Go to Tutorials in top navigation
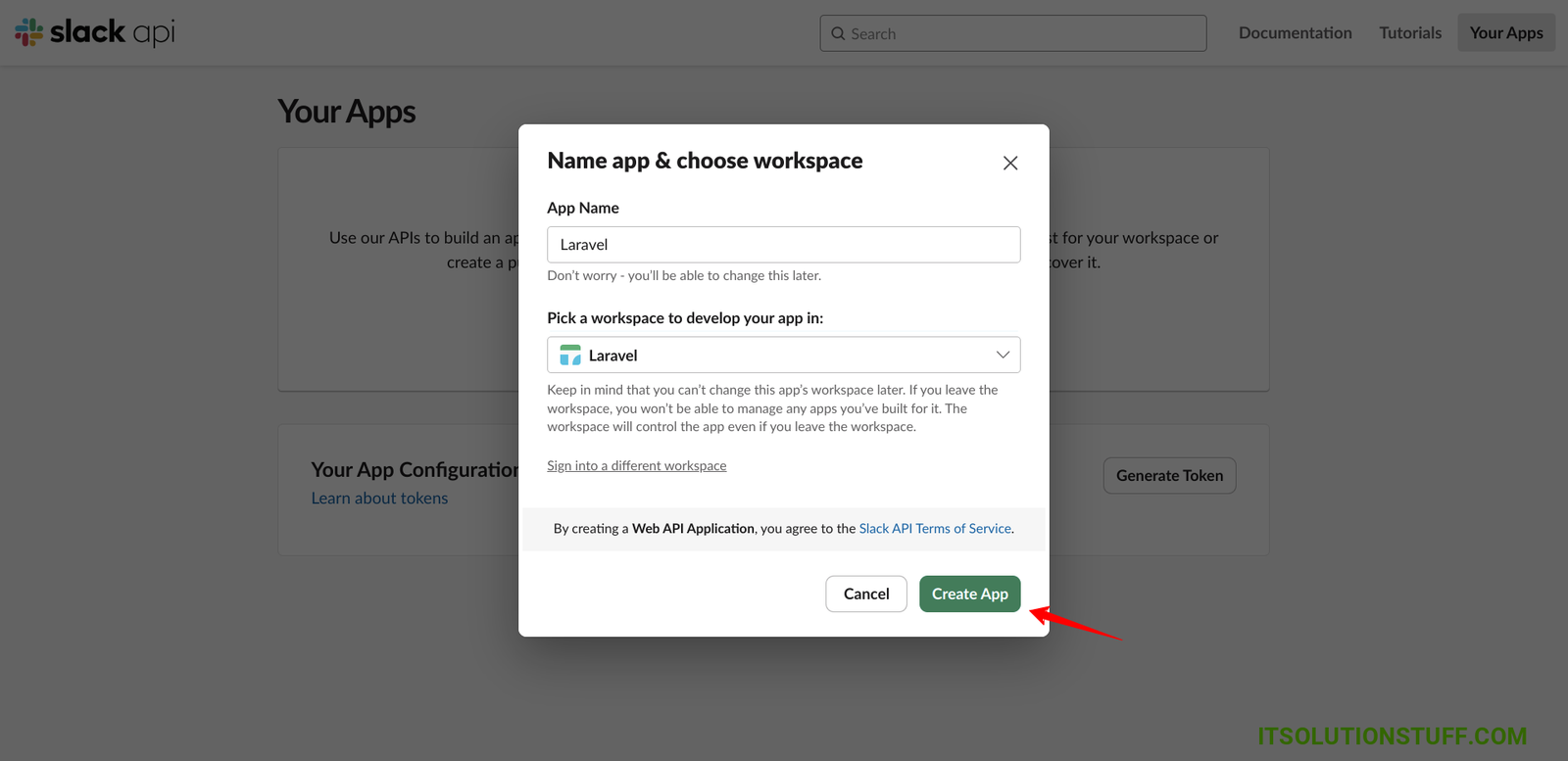Viewport: 1568px width, 761px height. pos(1410,33)
